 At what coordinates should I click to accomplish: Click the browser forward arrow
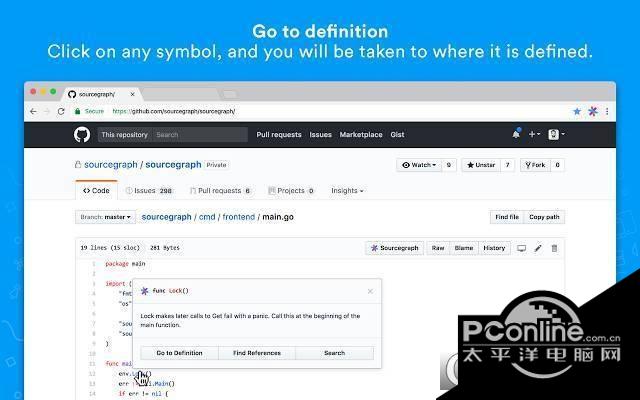47,111
